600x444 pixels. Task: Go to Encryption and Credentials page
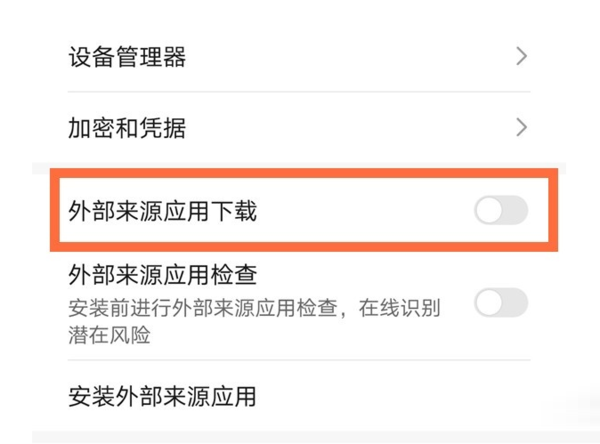[x=127, y=128]
